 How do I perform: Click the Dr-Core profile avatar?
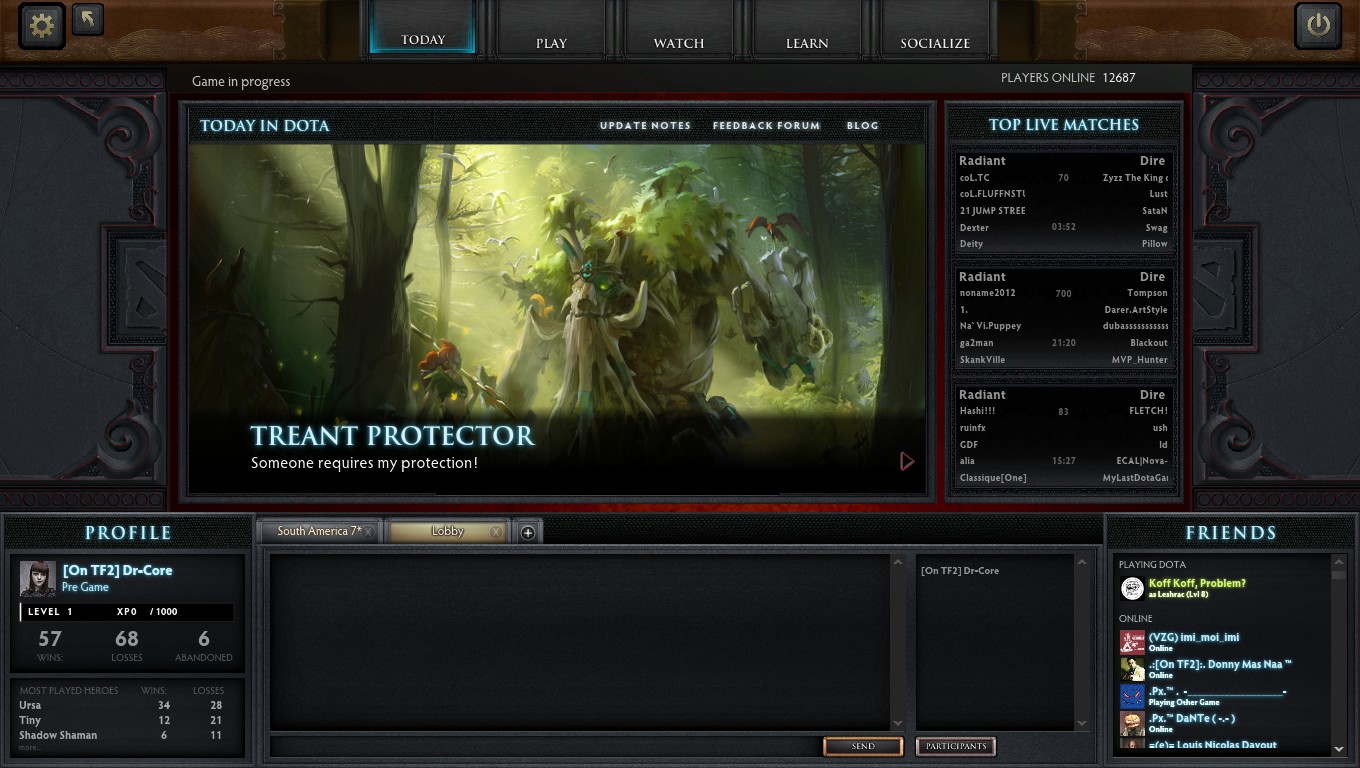click(x=38, y=578)
